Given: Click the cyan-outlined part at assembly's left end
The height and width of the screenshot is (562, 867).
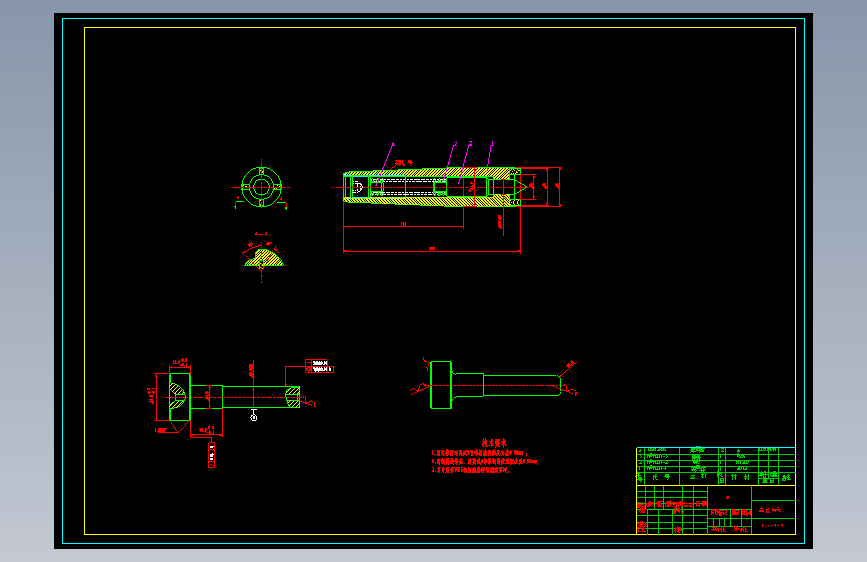Looking at the screenshot, I should coord(359,186).
